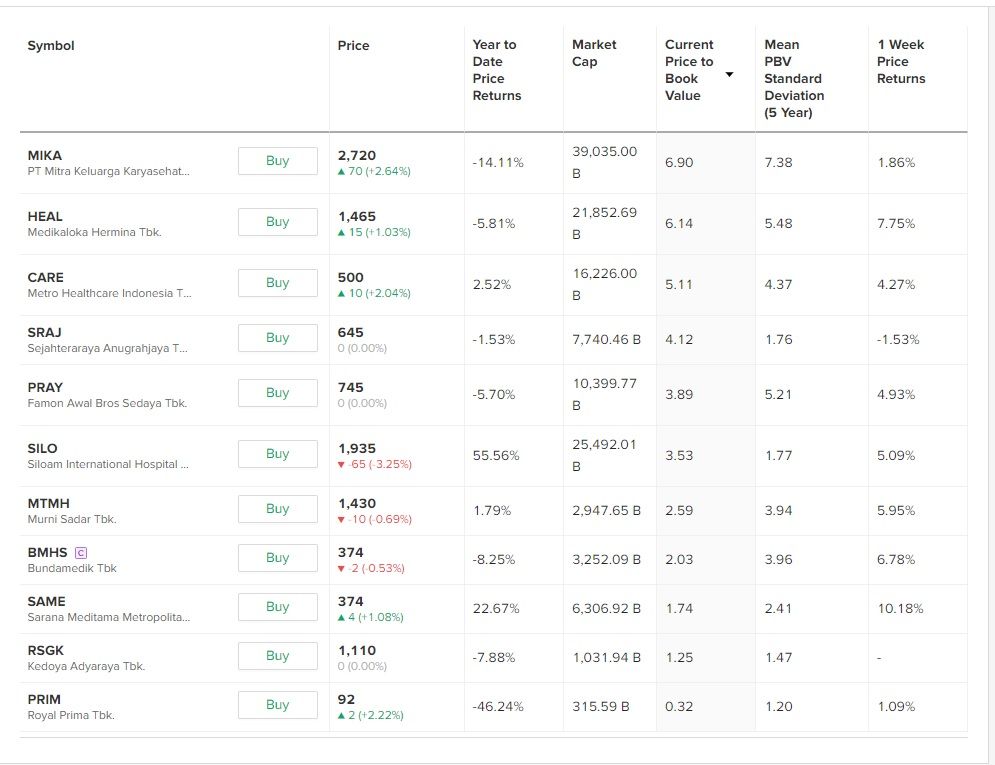Click PRIM market cap 315.59 B

(x=600, y=707)
